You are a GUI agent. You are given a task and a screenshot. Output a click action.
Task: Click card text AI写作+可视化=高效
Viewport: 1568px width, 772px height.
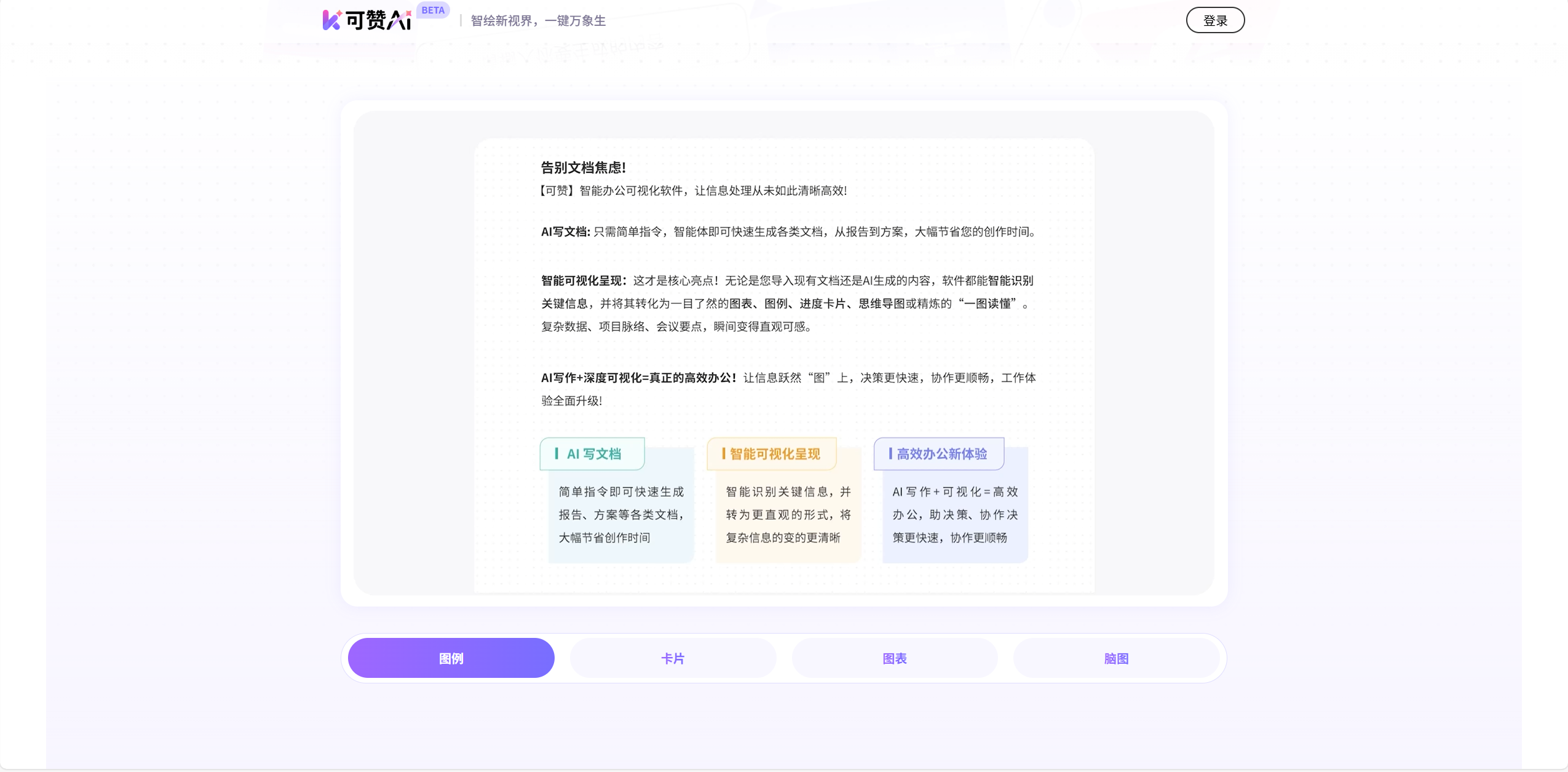[955, 491]
